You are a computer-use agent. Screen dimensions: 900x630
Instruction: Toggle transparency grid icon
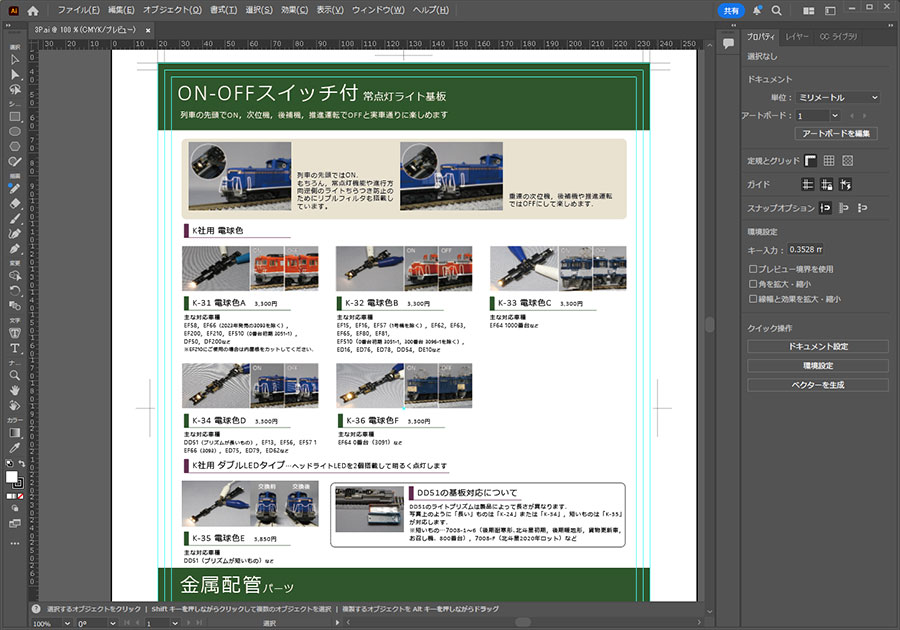(848, 161)
